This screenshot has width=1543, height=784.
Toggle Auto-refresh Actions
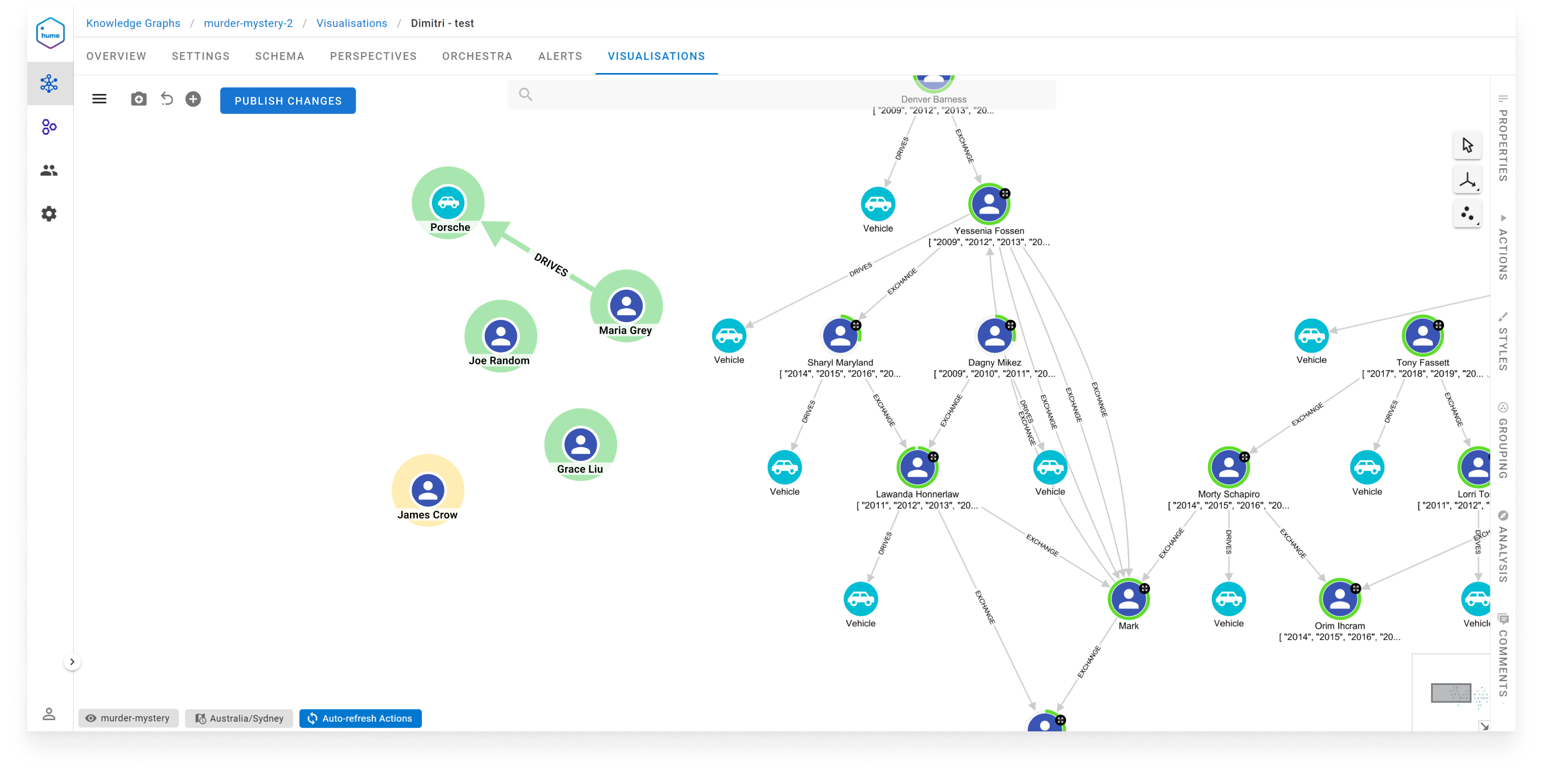[x=360, y=718]
